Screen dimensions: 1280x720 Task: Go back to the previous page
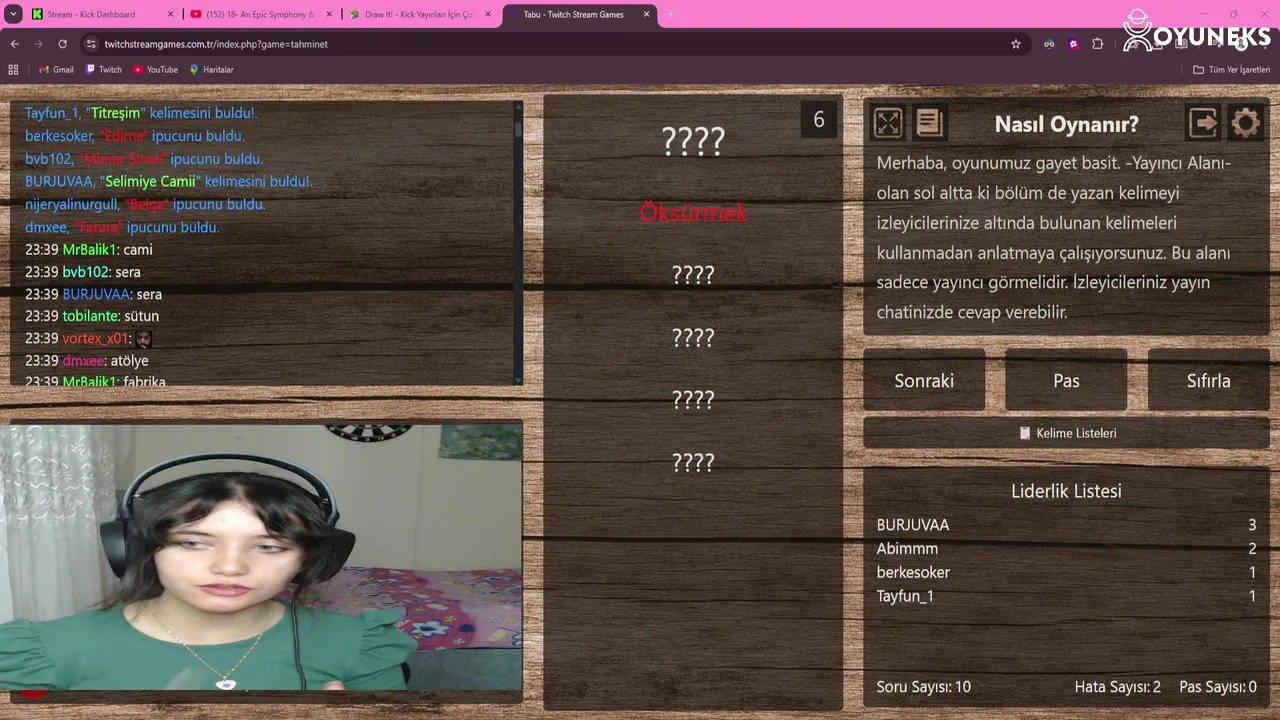point(14,44)
